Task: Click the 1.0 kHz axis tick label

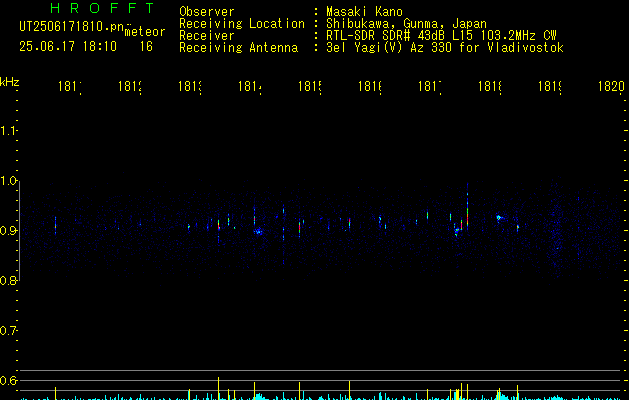Action: coord(8,181)
